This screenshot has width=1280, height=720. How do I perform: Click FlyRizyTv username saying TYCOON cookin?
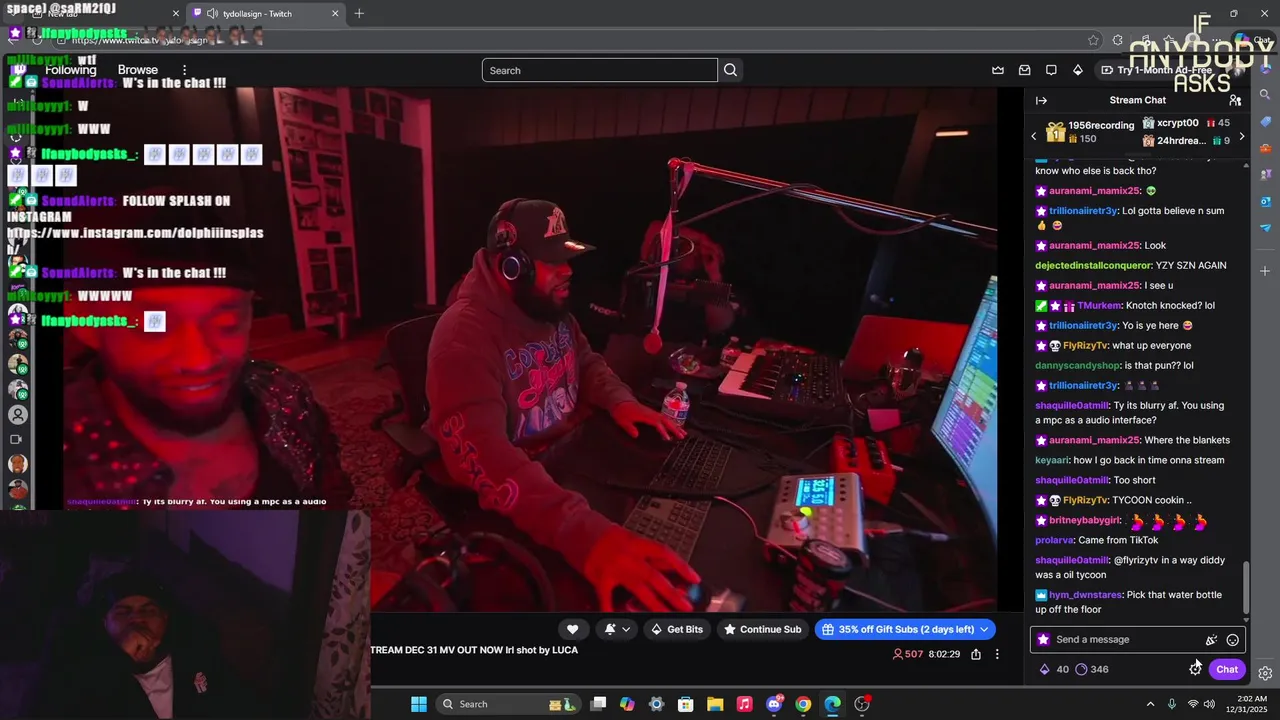pyautogui.click(x=1086, y=500)
